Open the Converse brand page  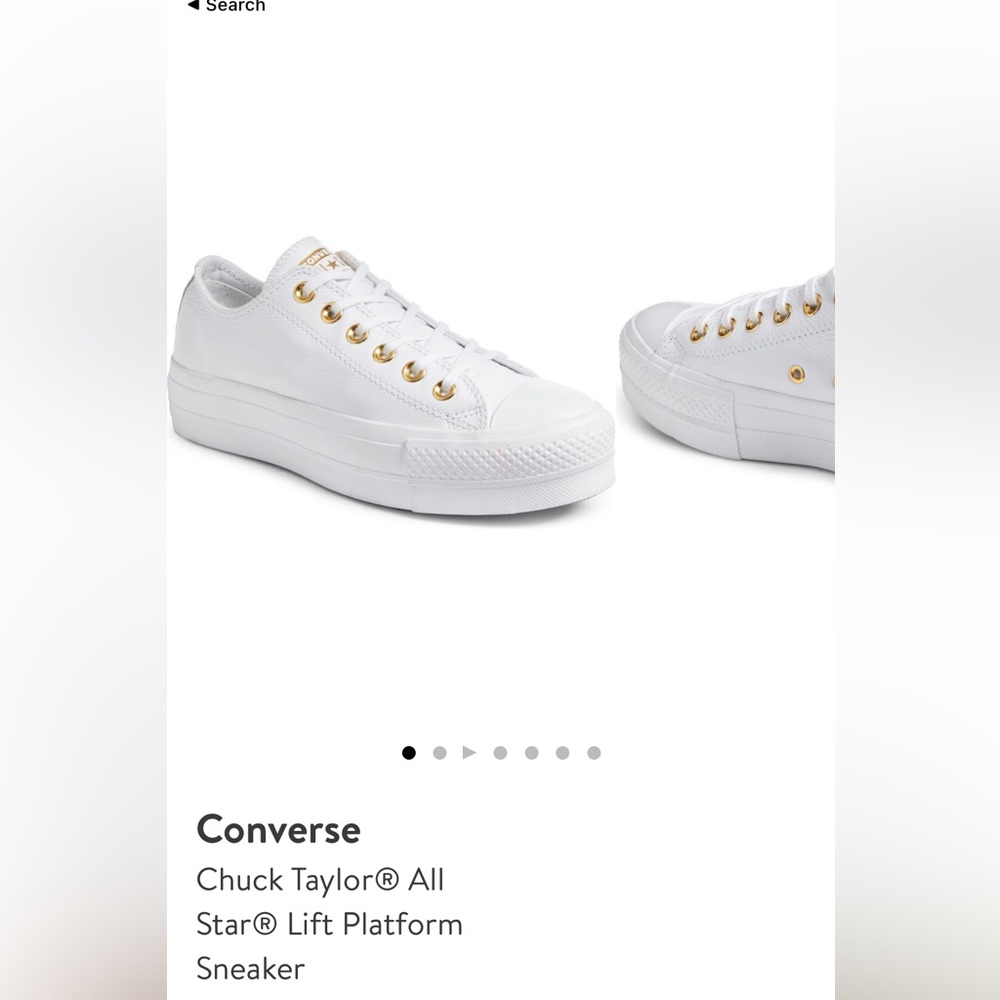[280, 828]
